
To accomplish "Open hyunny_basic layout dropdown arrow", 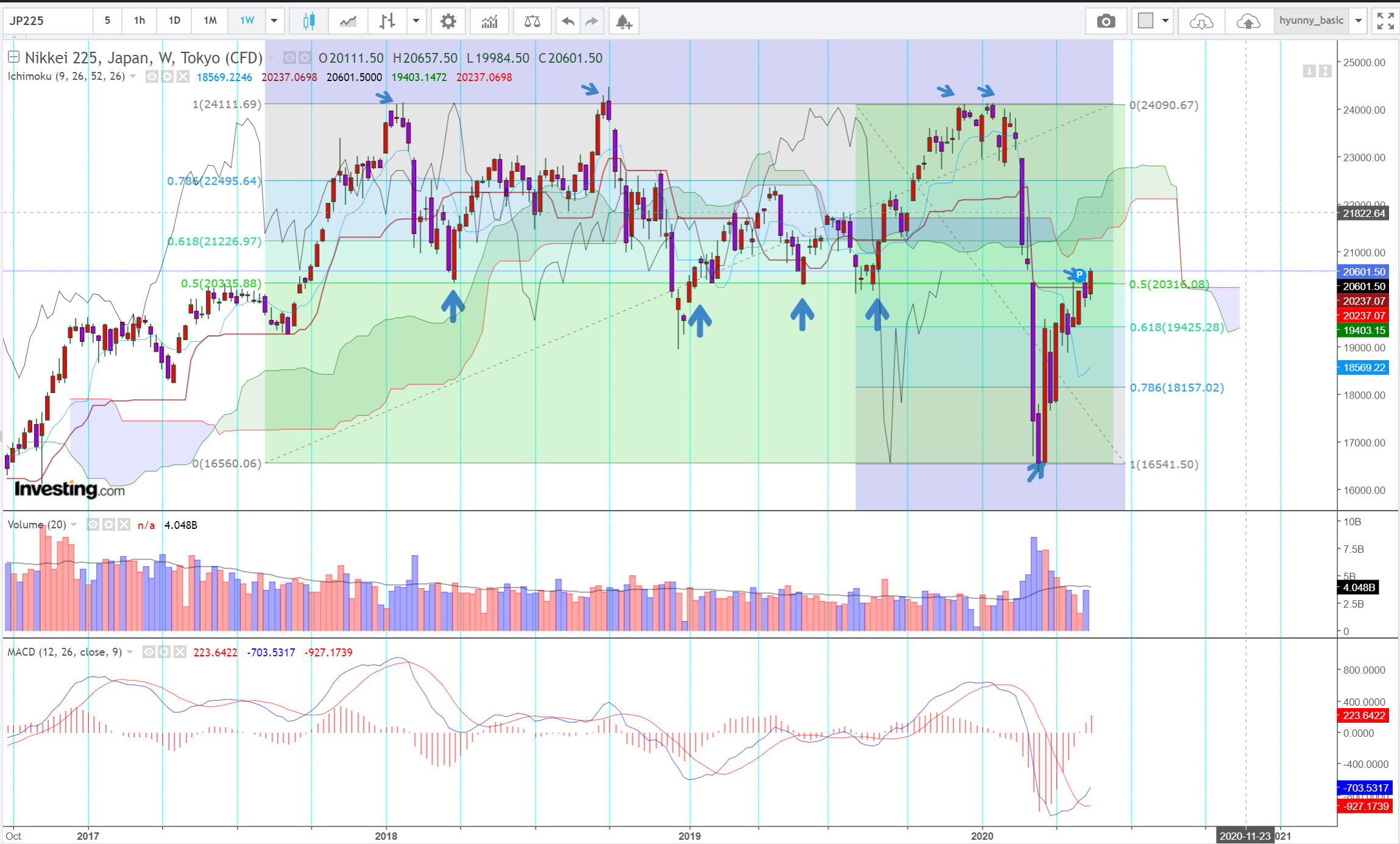I will click(1358, 21).
